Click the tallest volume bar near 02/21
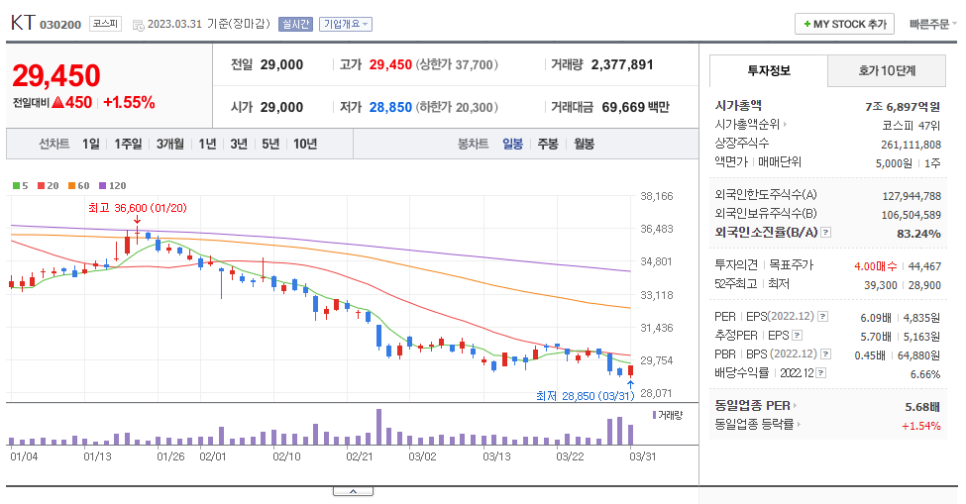 379,427
